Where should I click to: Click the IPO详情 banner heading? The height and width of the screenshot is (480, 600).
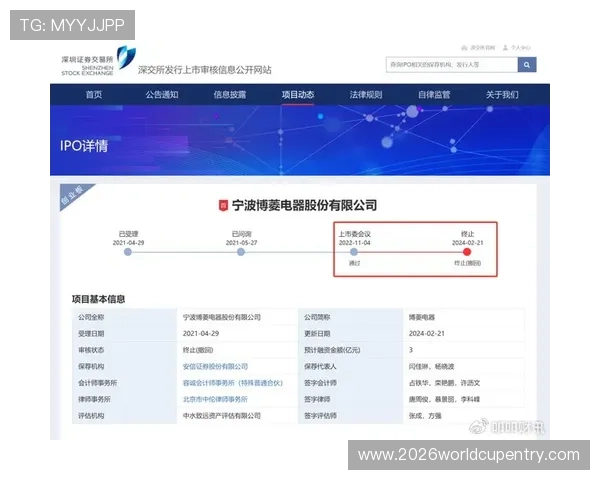click(84, 146)
